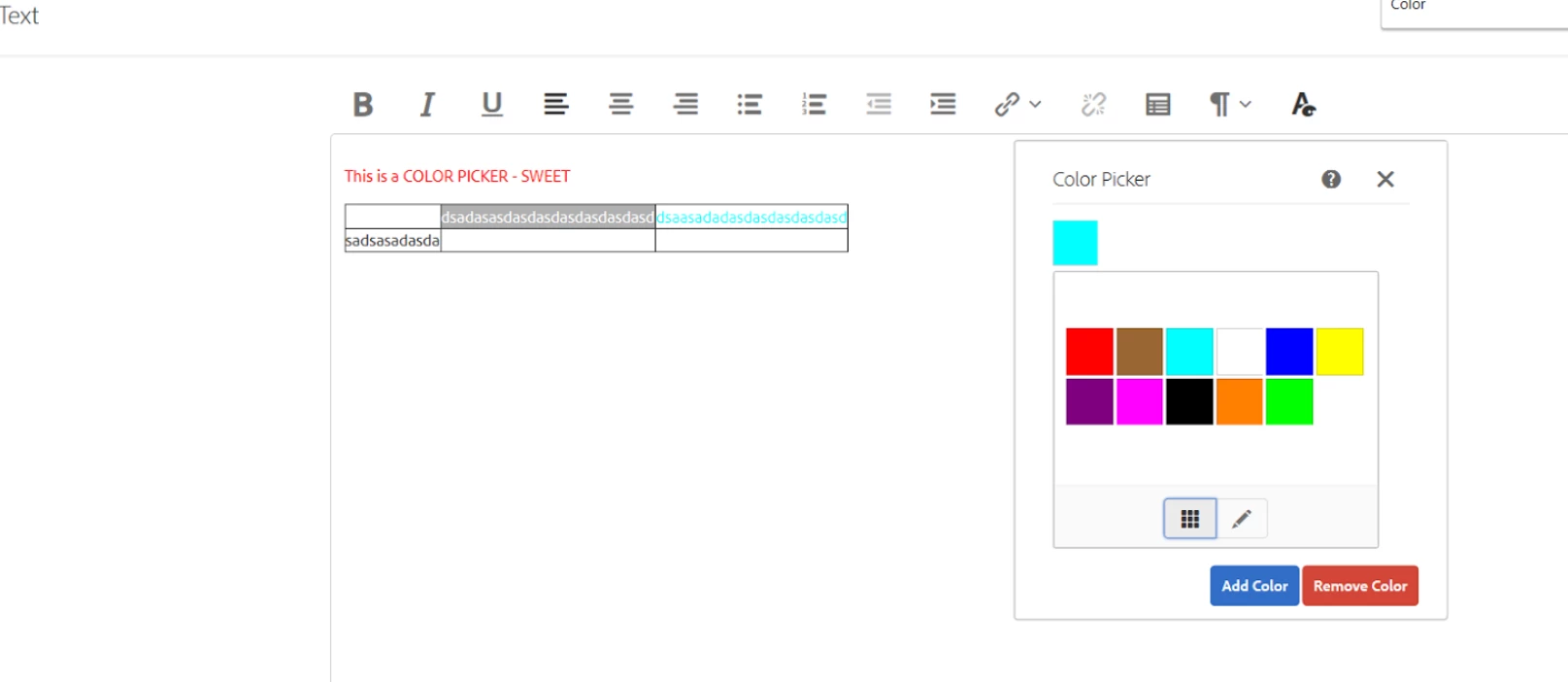Viewport: 1568px width, 682px height.
Task: Pick the red swatch
Action: (1089, 352)
